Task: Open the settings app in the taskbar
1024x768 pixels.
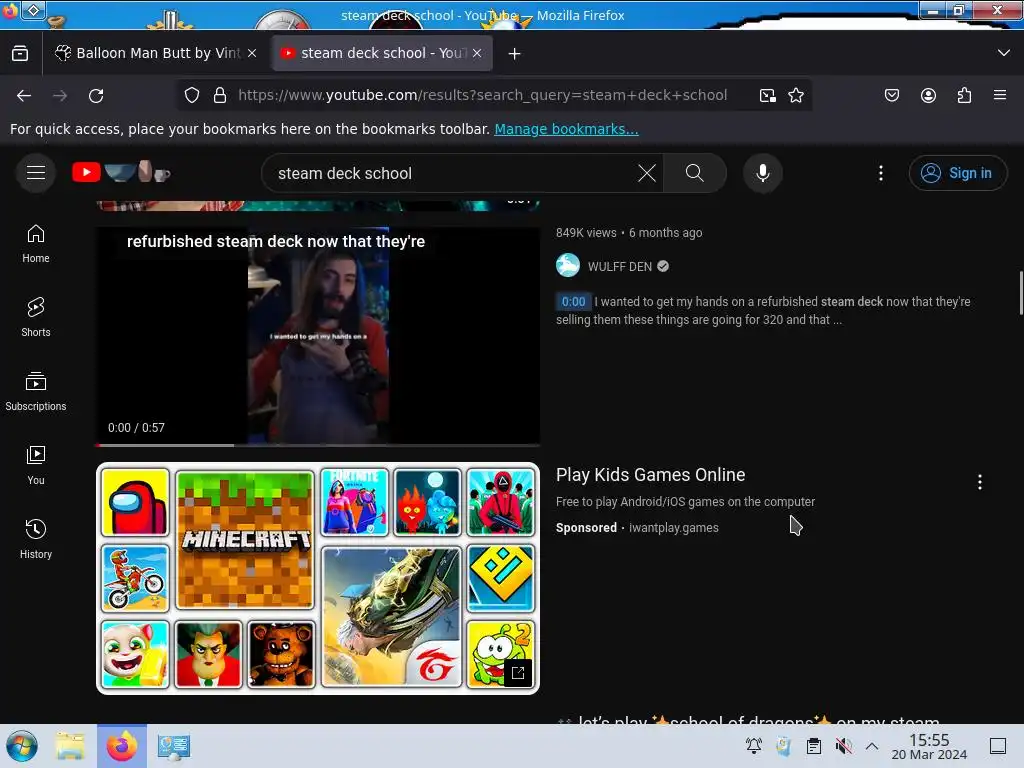Action: click(x=174, y=746)
